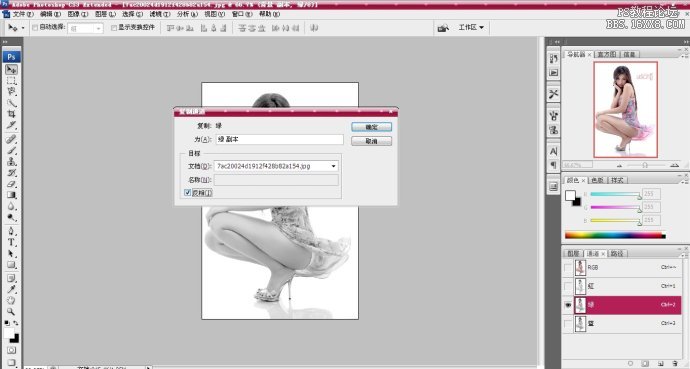The height and width of the screenshot is (369, 690).
Task: Load channel as selection icon
Action: pyautogui.click(x=630, y=364)
